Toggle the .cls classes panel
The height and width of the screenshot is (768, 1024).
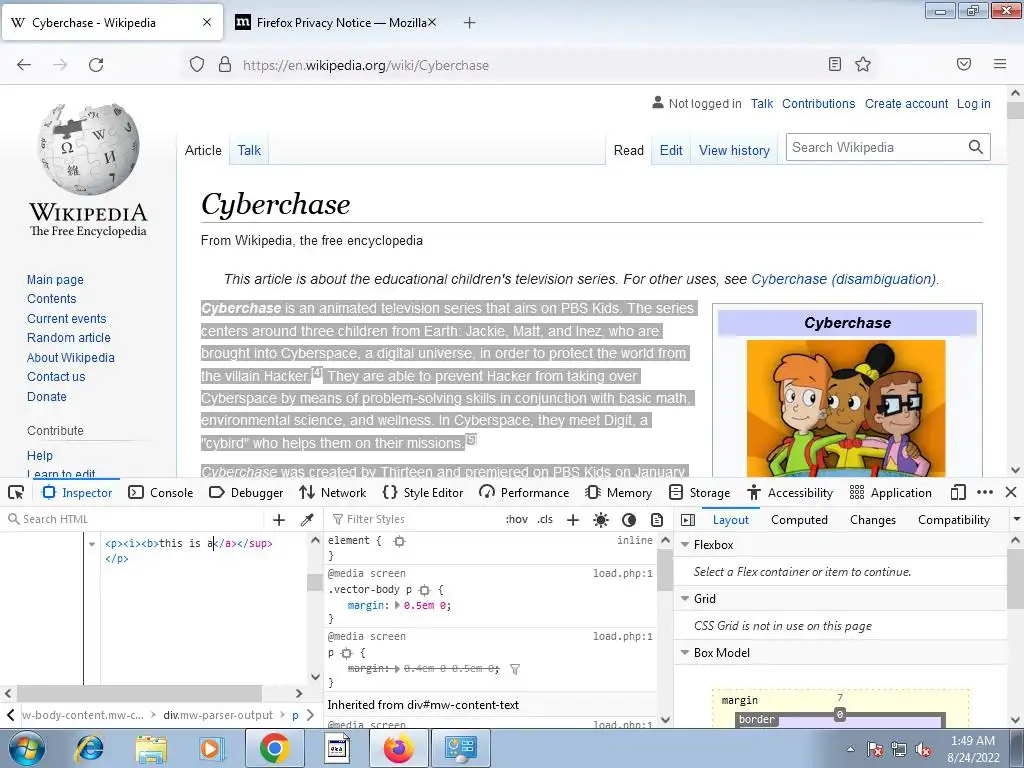(x=545, y=519)
